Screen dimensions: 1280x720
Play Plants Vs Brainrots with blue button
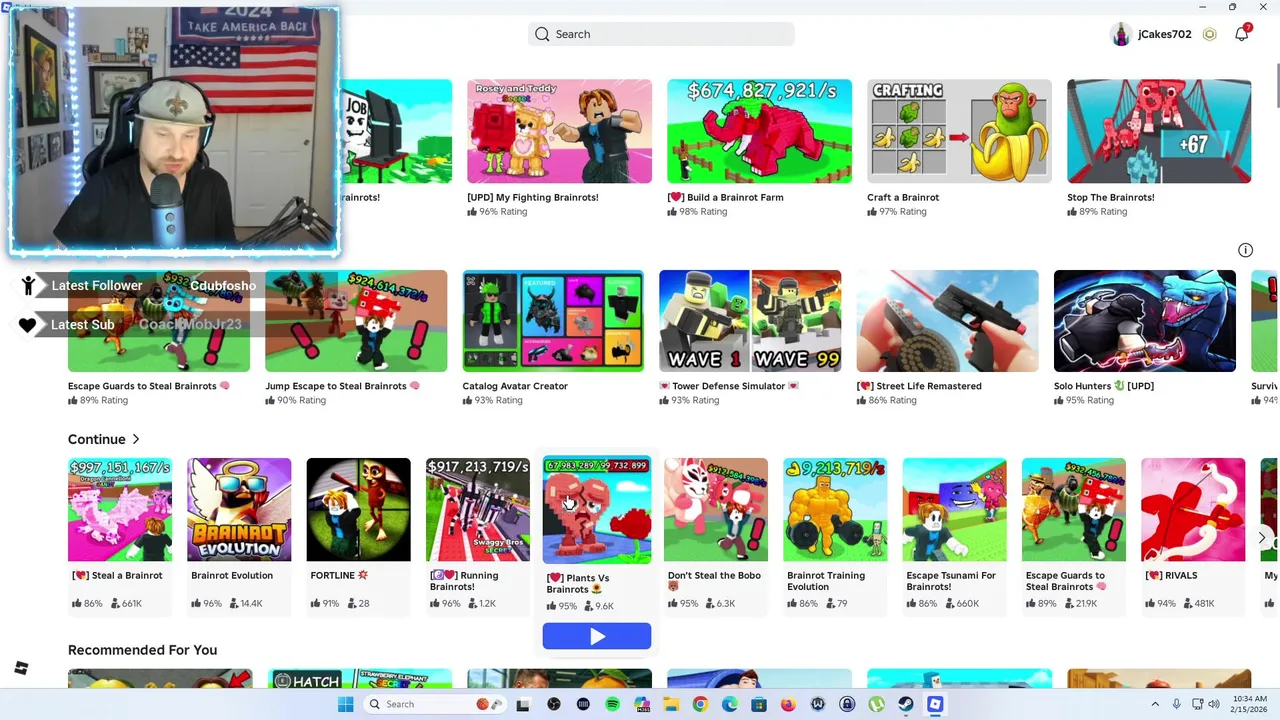(x=597, y=636)
